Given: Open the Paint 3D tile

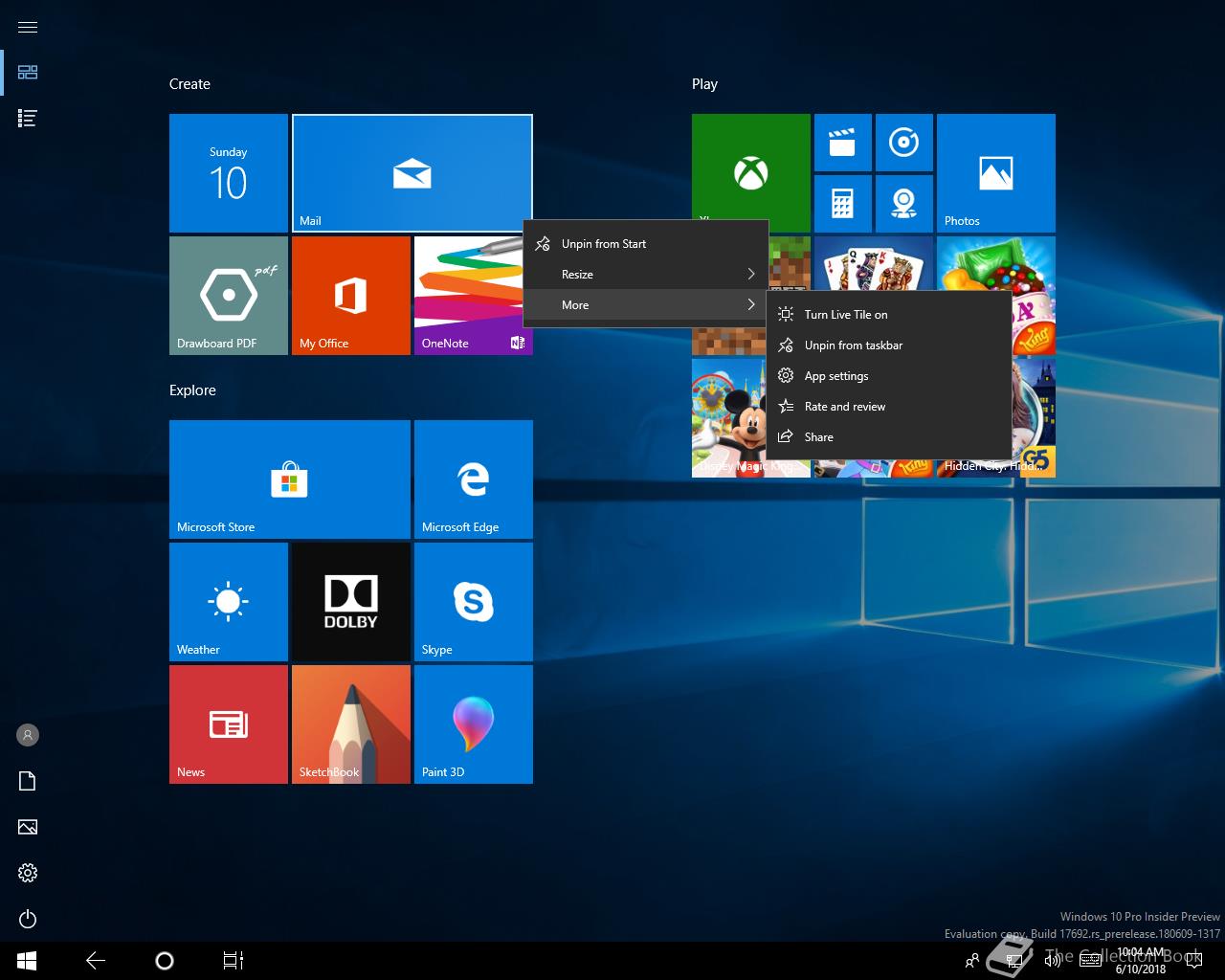Looking at the screenshot, I should pos(474,724).
